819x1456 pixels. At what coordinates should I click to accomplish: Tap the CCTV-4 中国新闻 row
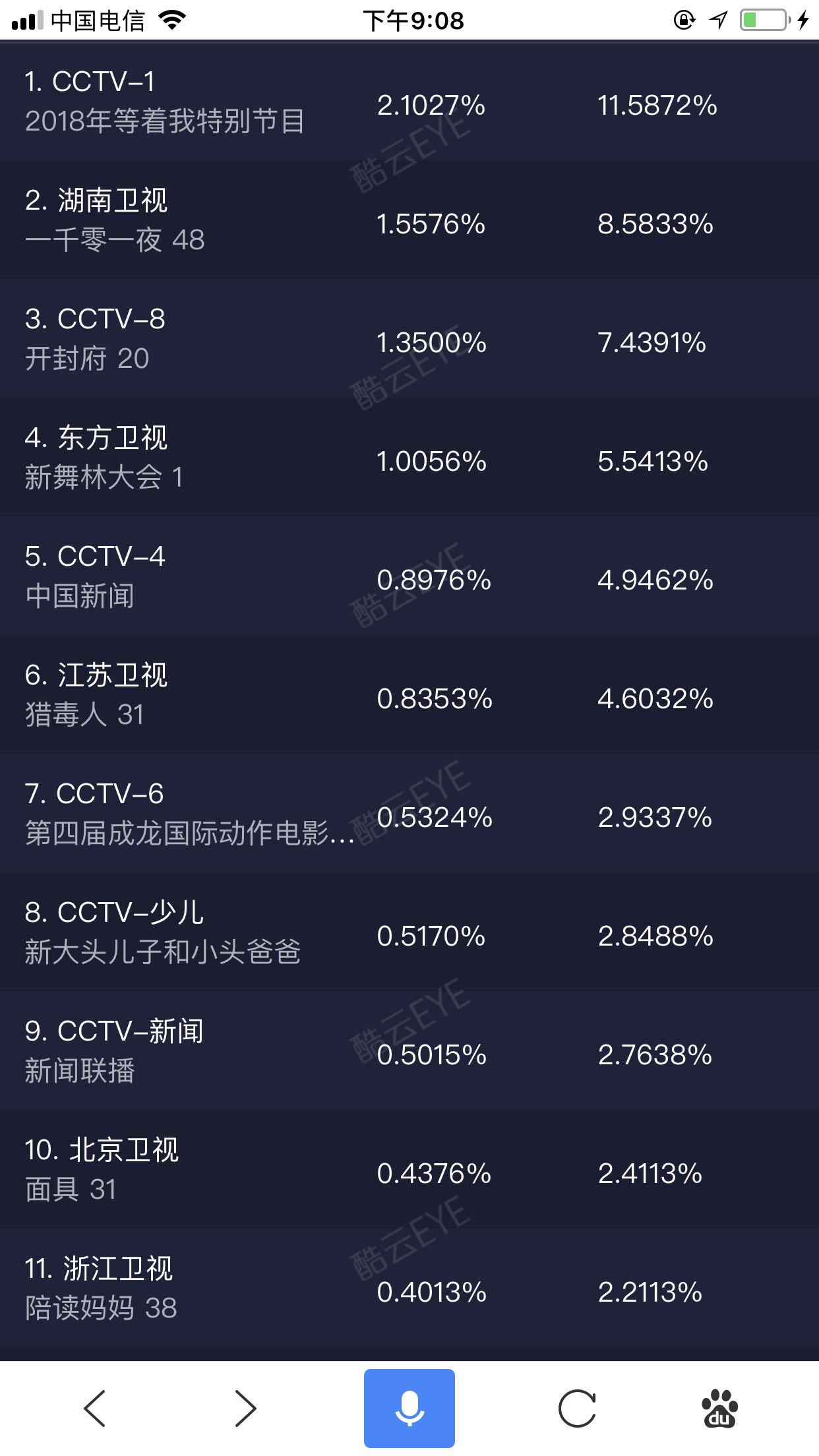[409, 575]
